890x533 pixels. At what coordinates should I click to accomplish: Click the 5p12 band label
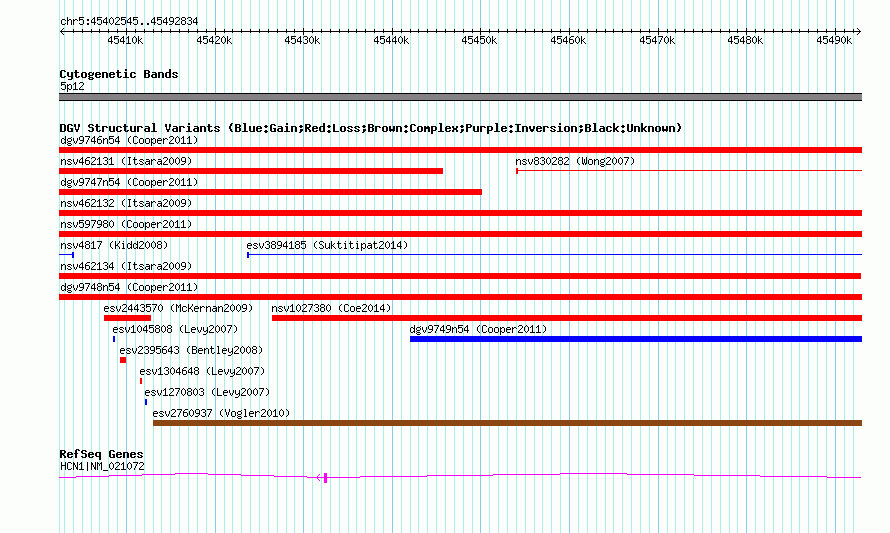[x=72, y=86]
